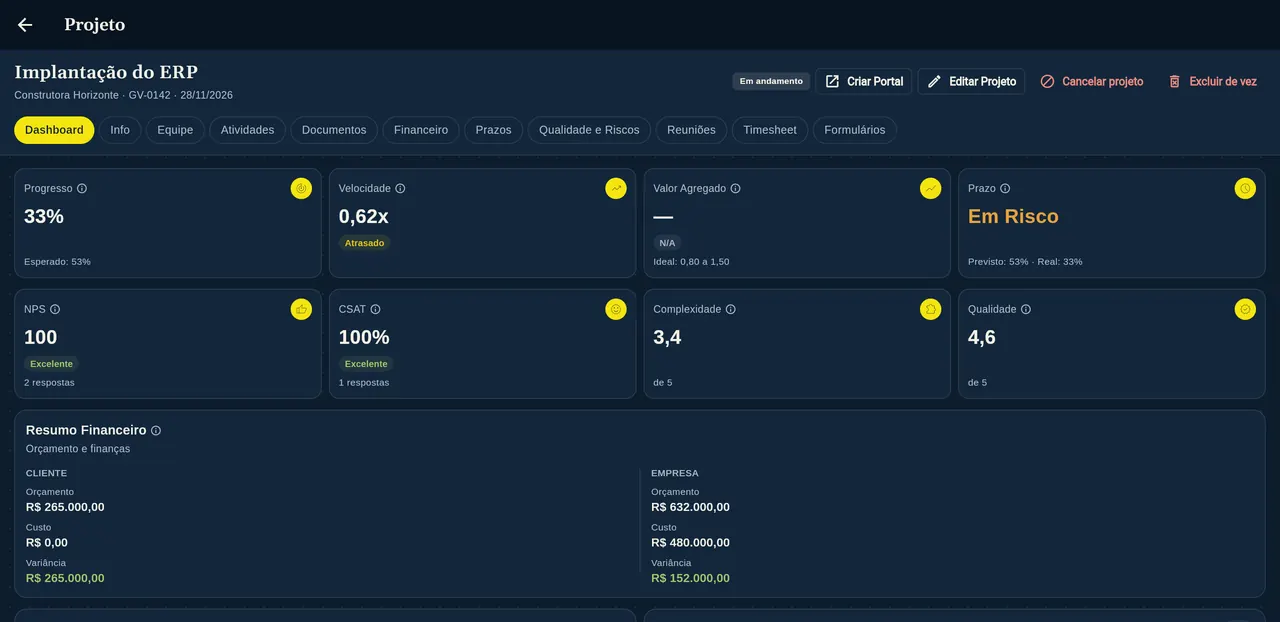Click the Qualidade info icon
This screenshot has width=1280, height=622.
(1025, 309)
